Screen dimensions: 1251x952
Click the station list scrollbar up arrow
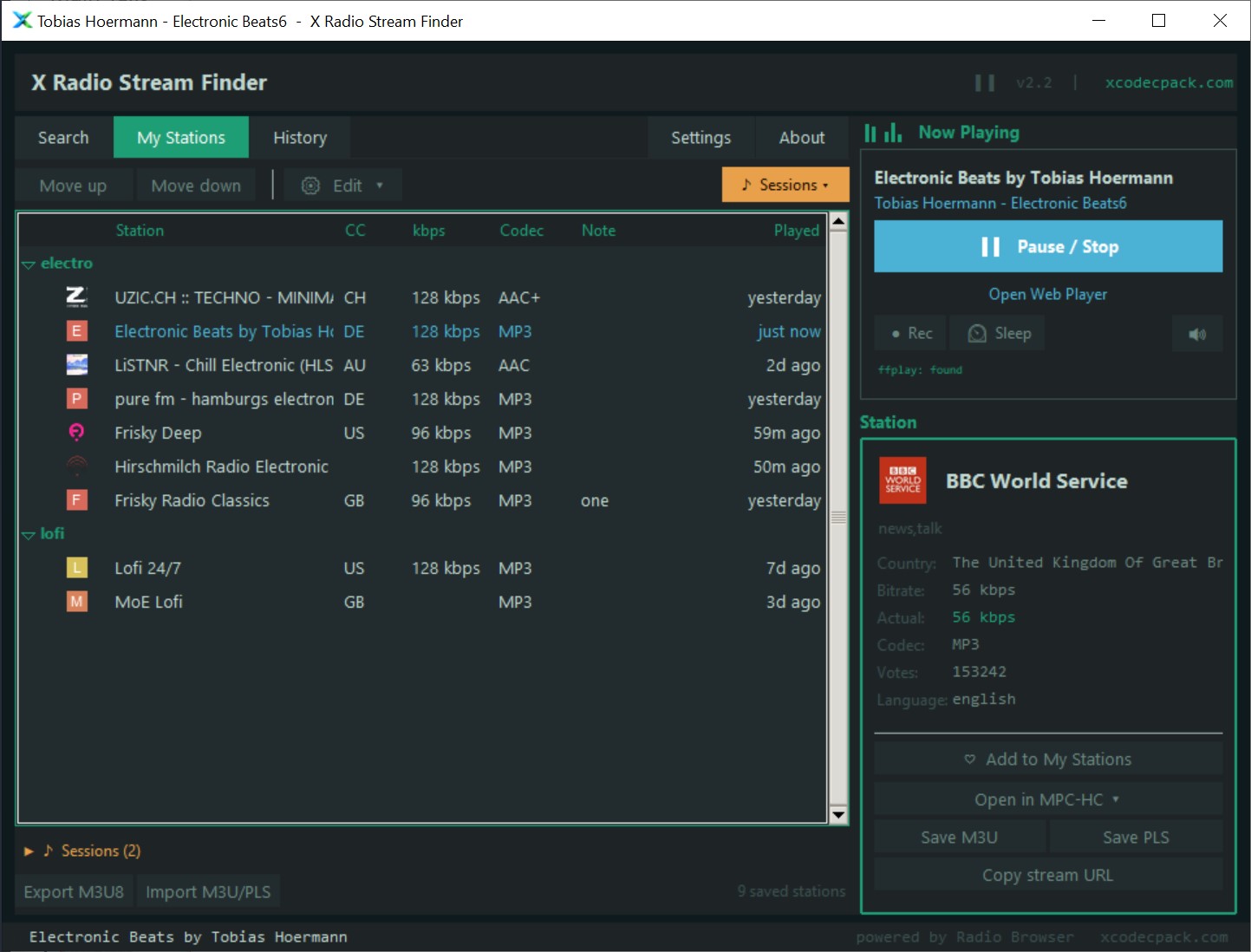pos(838,222)
